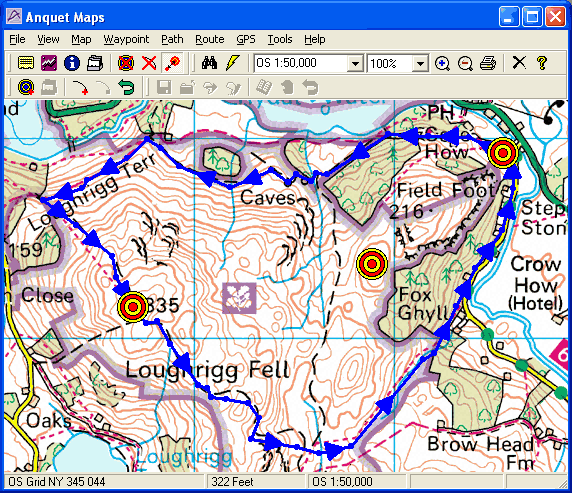Viewport: 572px width, 493px height.
Task: Click the yellow notes list icon
Action: (26, 63)
